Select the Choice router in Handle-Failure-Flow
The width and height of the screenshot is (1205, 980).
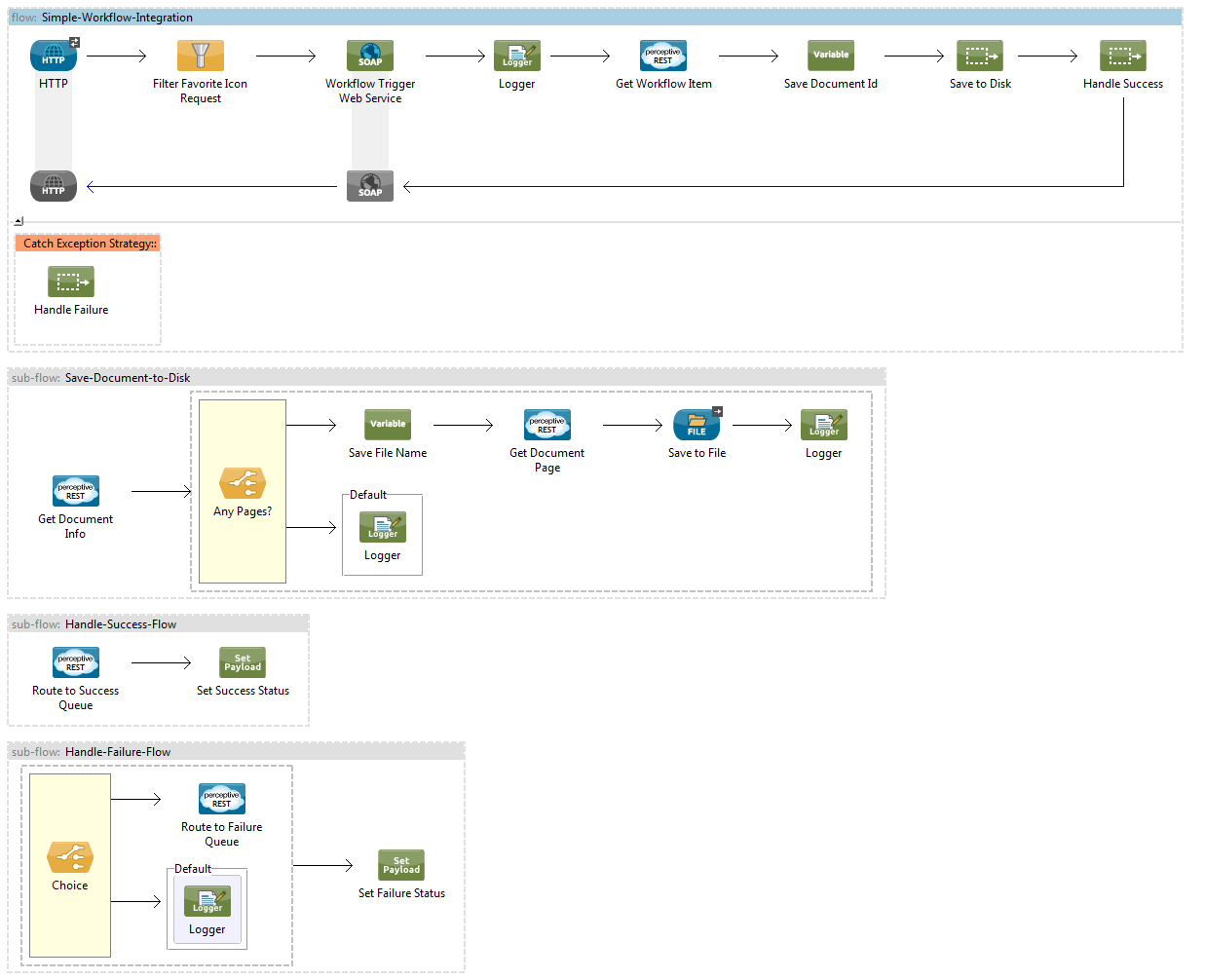[x=70, y=857]
